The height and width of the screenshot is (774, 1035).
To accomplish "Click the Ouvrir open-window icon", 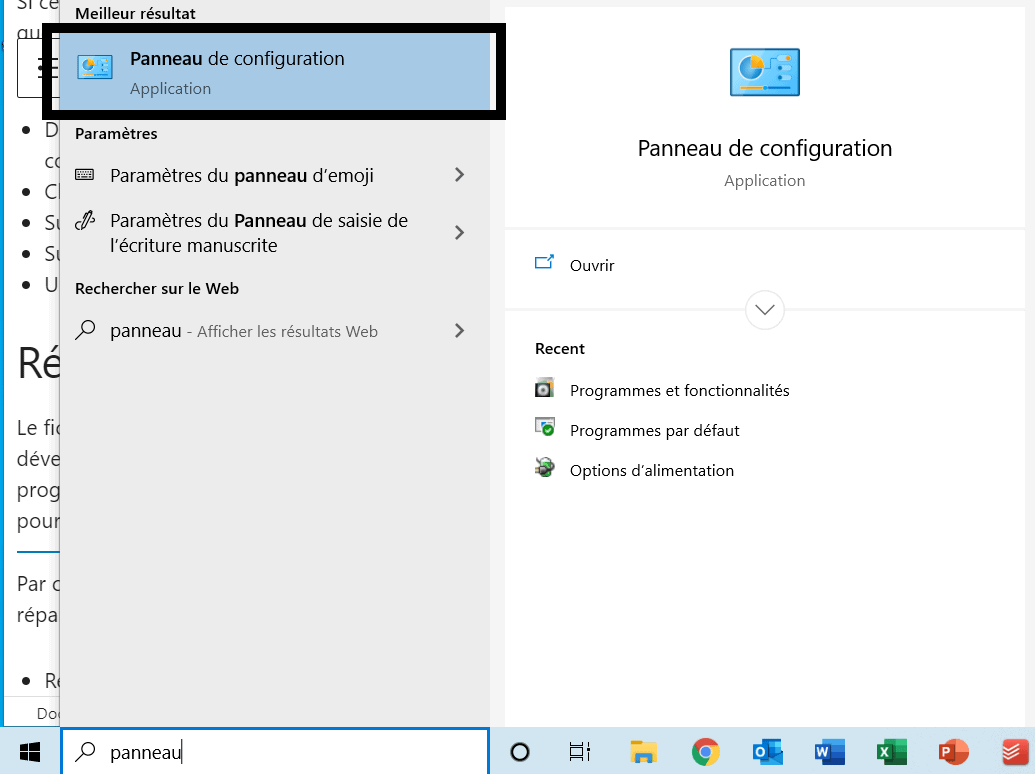I will (544, 263).
